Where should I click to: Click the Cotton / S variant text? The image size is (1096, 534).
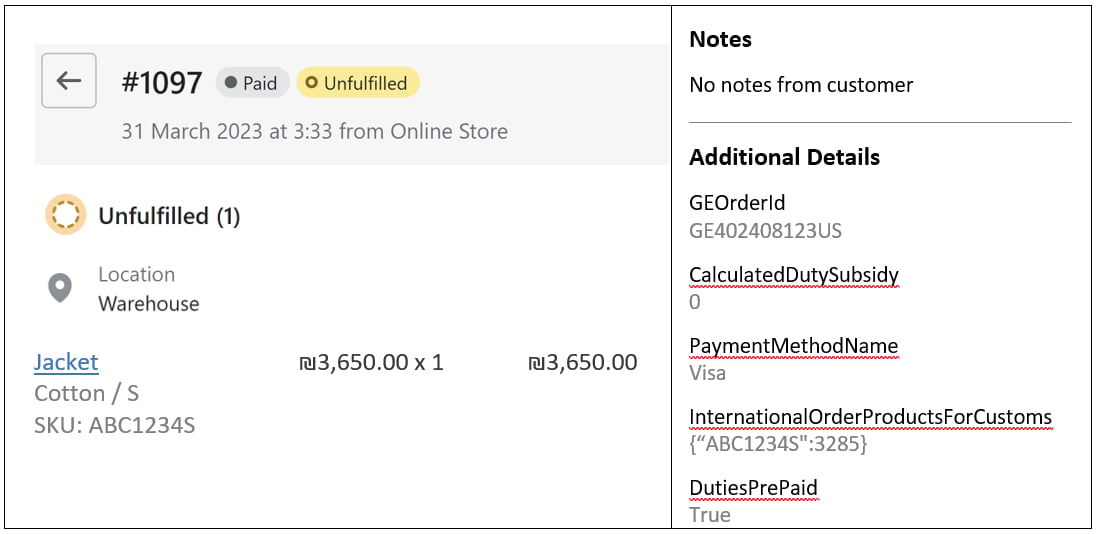click(86, 394)
